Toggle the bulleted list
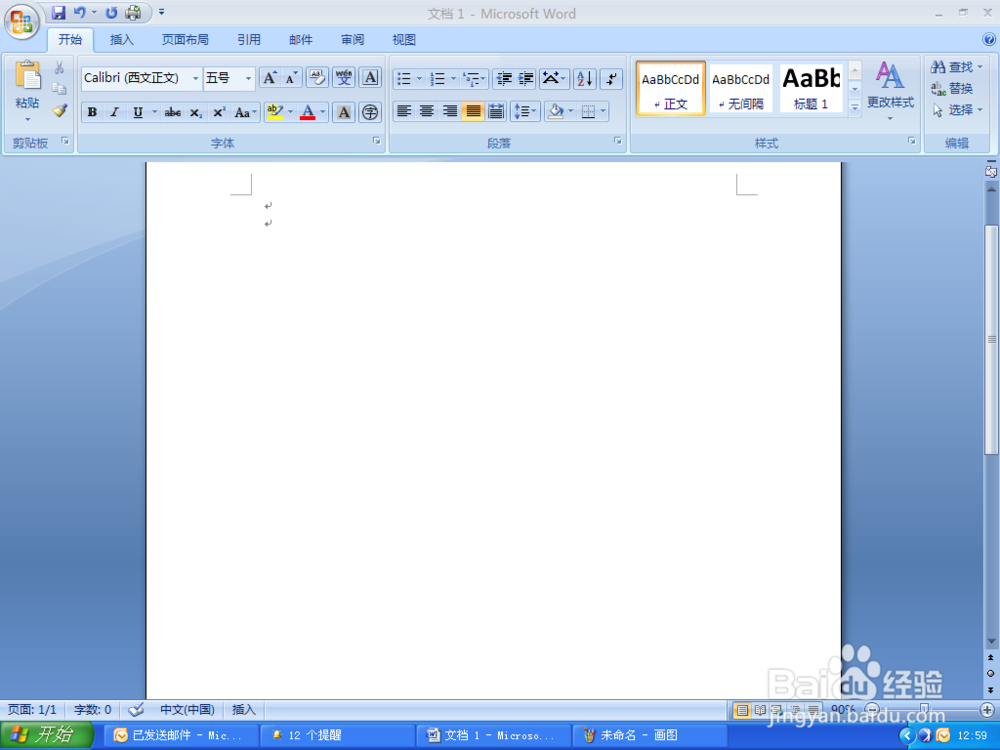This screenshot has height=750, width=1000. [404, 76]
